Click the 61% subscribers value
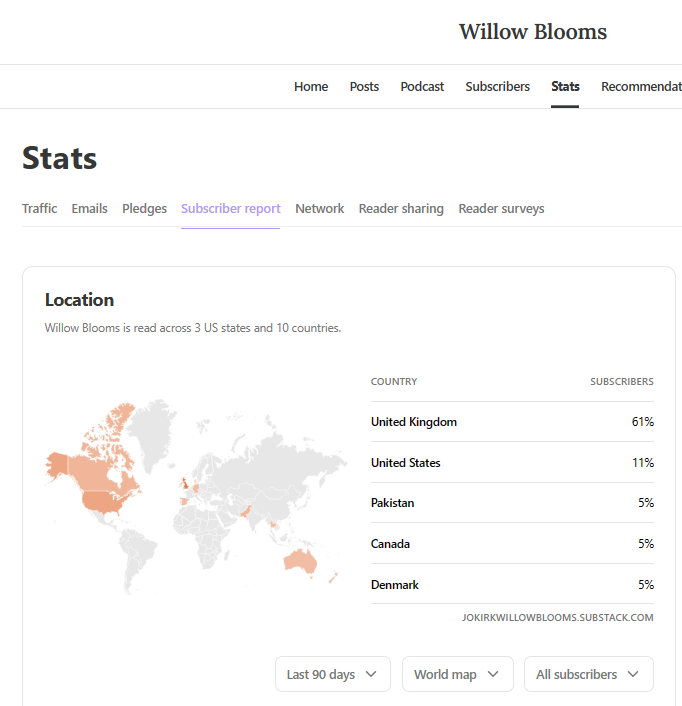 pyautogui.click(x=642, y=422)
